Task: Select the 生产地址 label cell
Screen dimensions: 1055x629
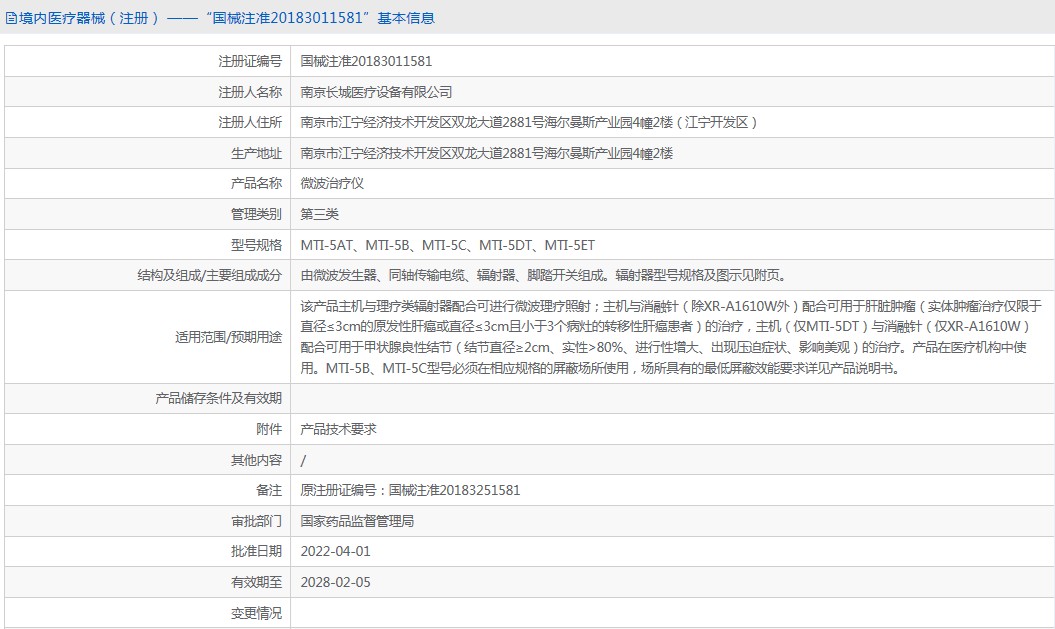Action: click(x=147, y=153)
